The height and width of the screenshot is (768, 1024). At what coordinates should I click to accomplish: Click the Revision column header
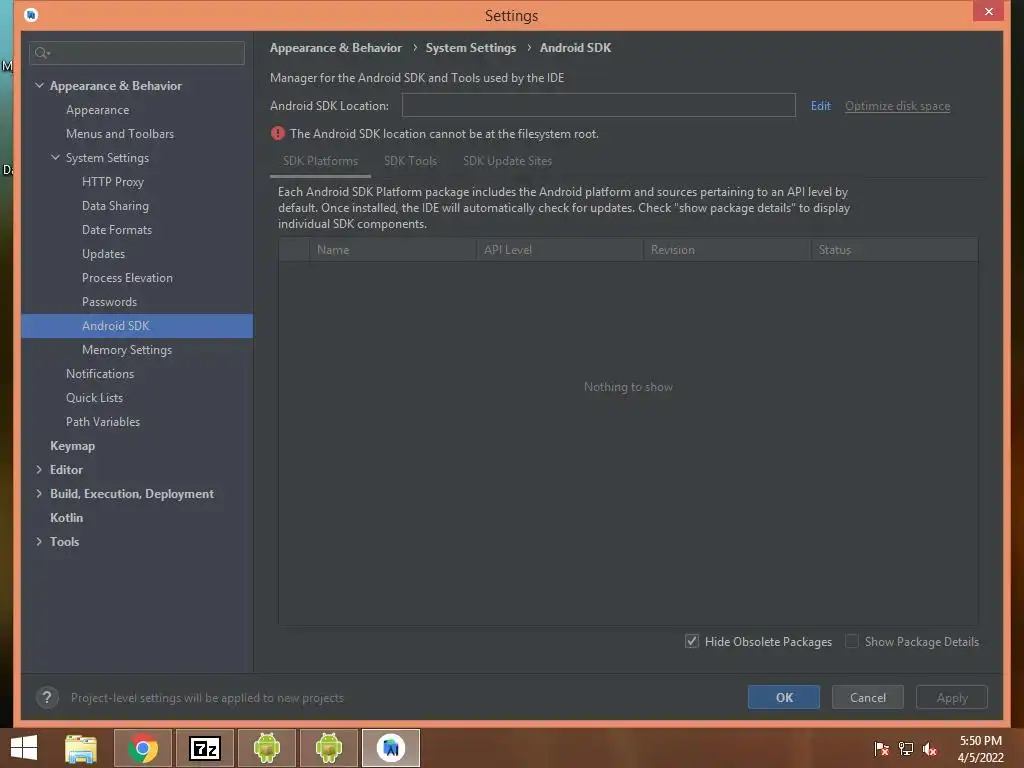727,249
